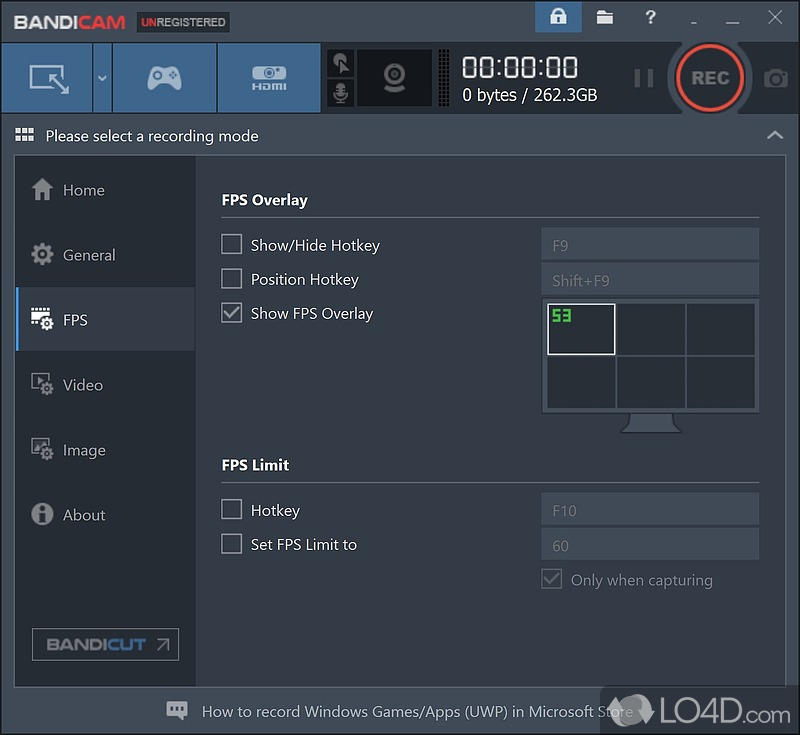Enable FPS Limit Hotkey checkbox

232,509
